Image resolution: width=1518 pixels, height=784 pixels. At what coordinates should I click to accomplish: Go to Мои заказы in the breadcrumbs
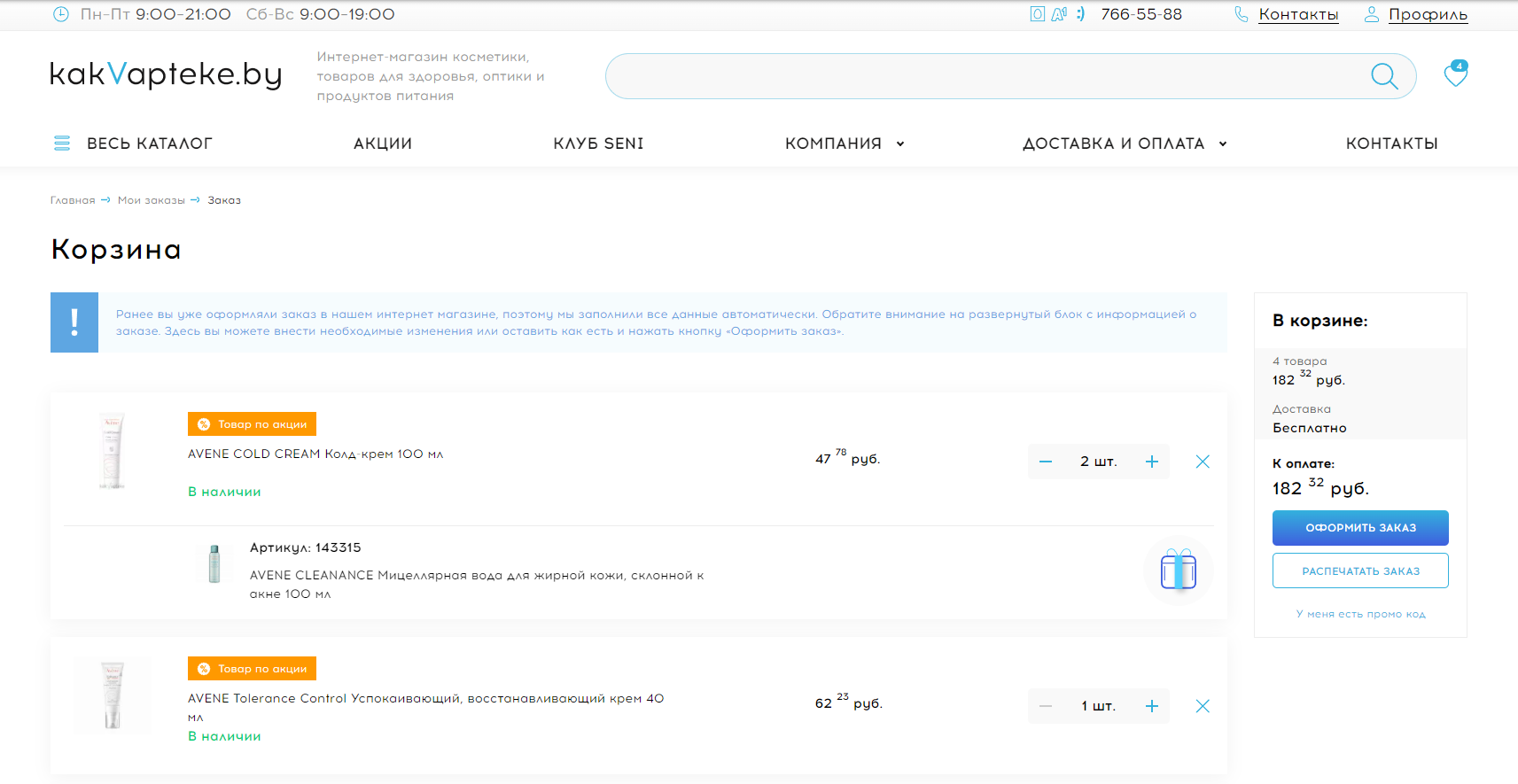152,200
